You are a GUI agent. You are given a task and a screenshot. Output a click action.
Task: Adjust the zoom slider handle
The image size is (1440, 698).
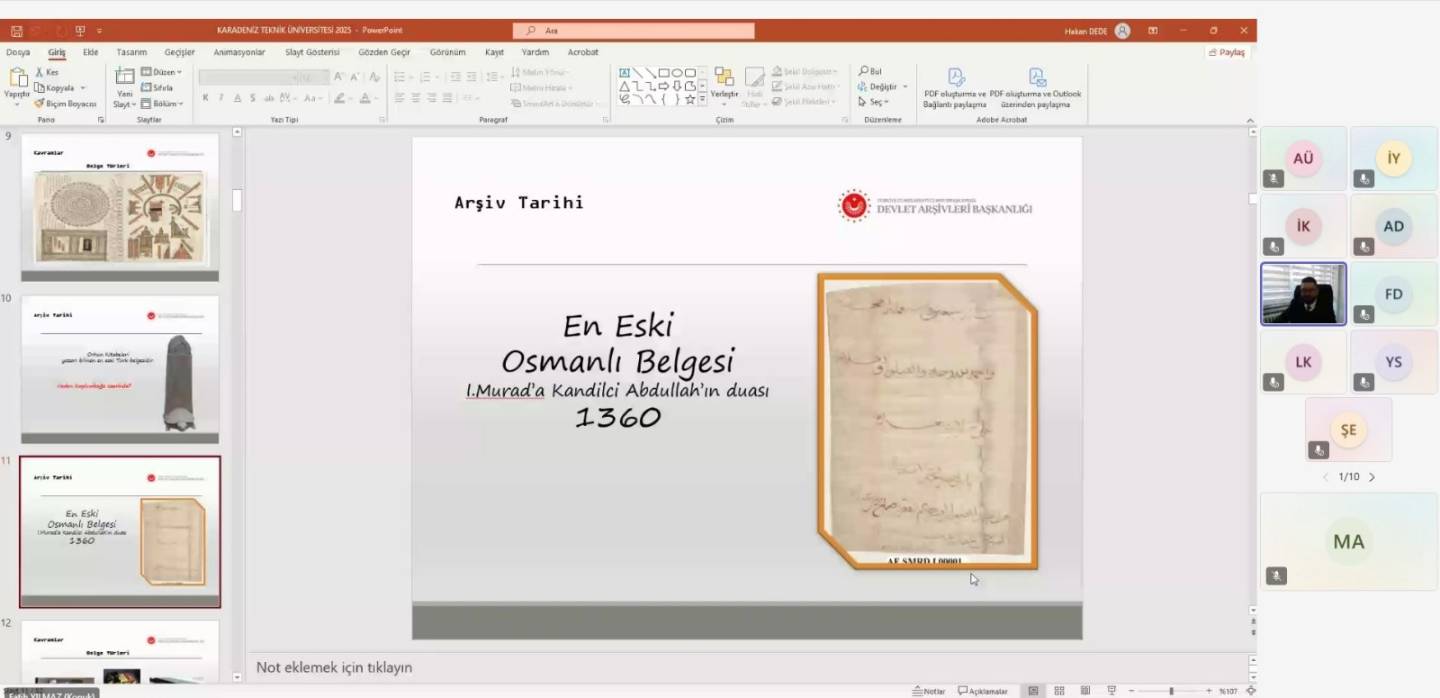click(x=1171, y=691)
